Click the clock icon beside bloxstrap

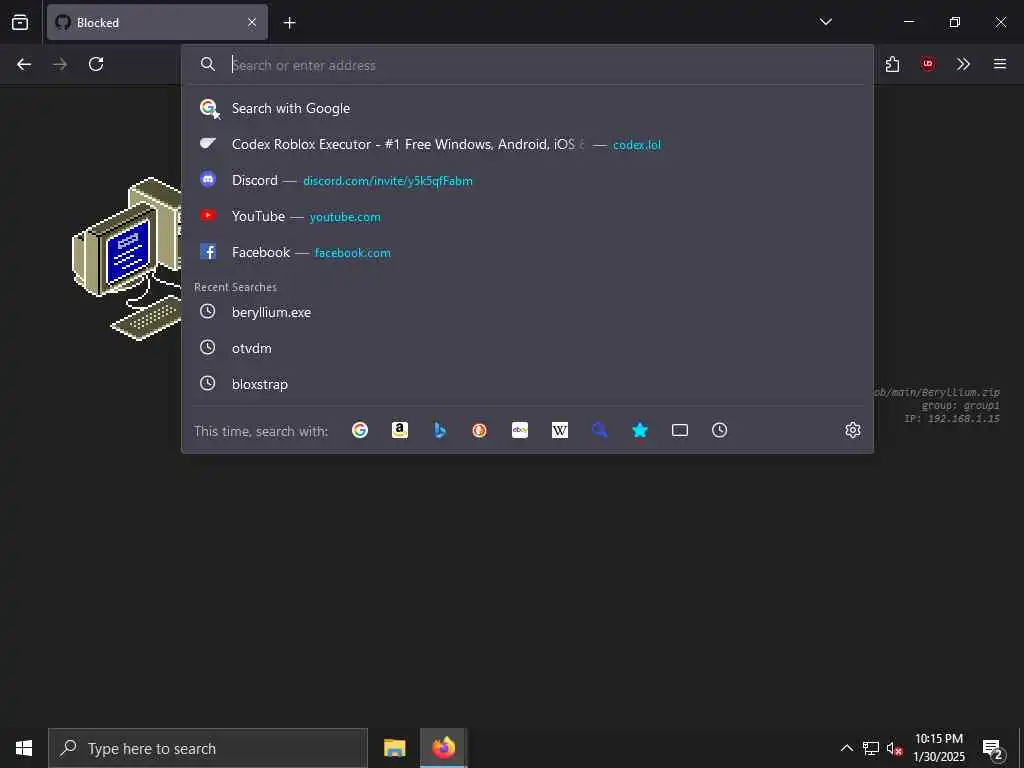(x=208, y=383)
